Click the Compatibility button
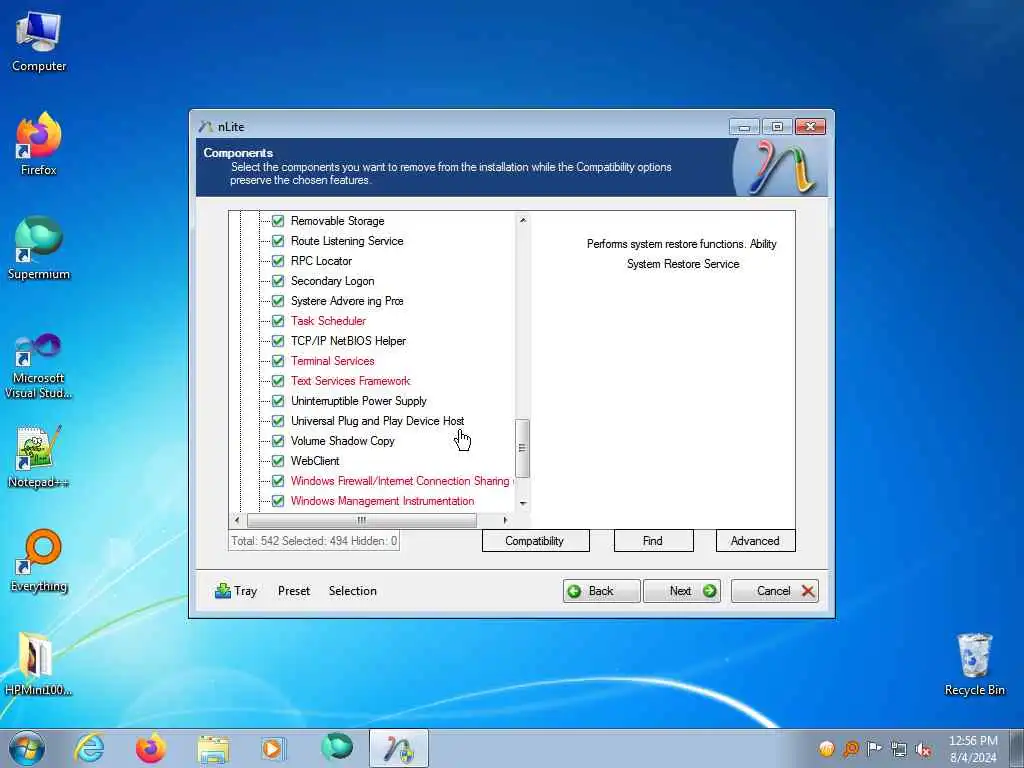The height and width of the screenshot is (768, 1024). pos(536,541)
